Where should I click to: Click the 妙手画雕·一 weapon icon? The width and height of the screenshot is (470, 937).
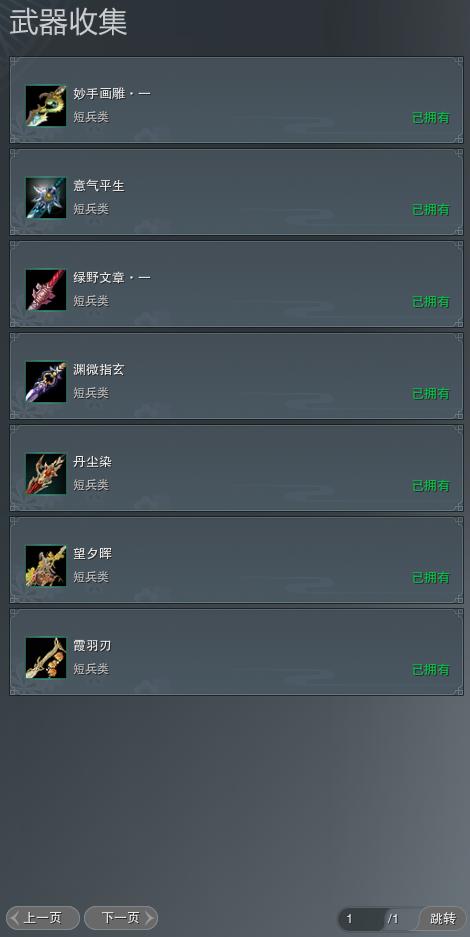46,106
